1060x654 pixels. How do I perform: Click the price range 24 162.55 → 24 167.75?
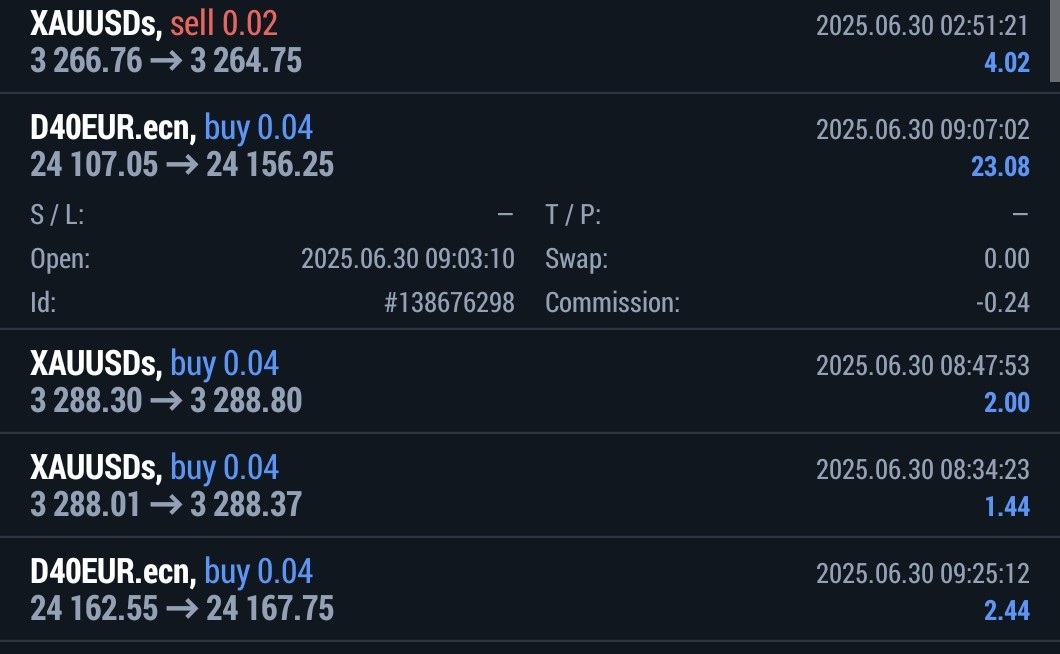tap(182, 608)
